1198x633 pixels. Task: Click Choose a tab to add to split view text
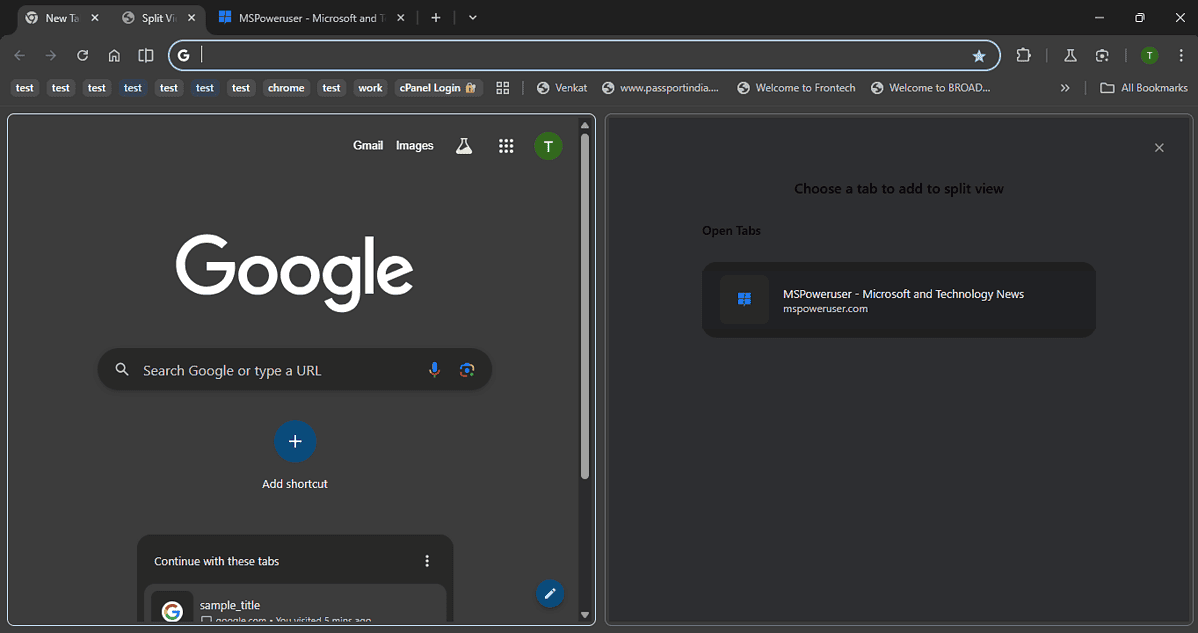tap(898, 189)
